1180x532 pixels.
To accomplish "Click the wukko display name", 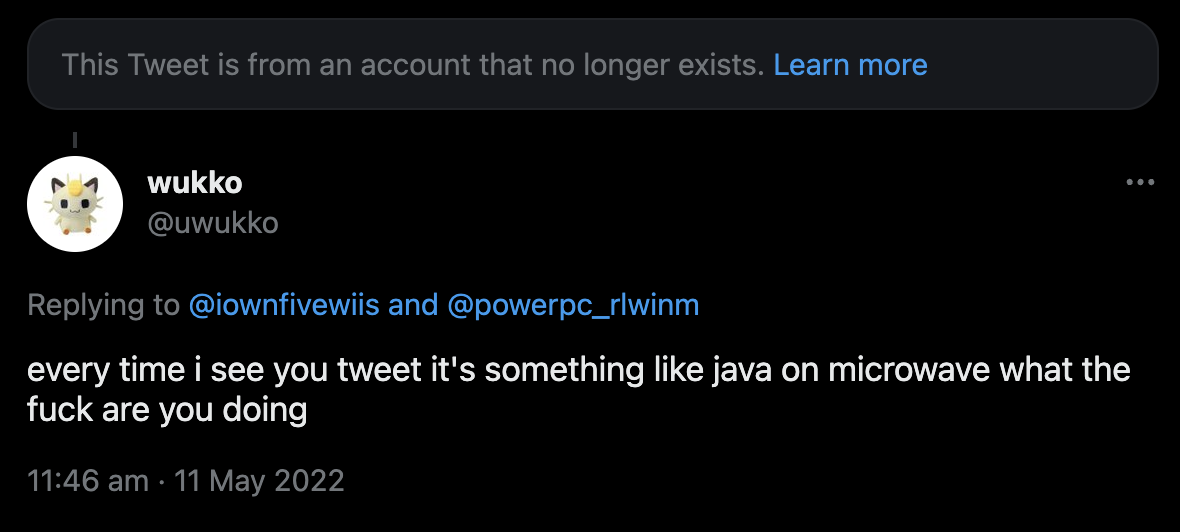I will (x=195, y=183).
